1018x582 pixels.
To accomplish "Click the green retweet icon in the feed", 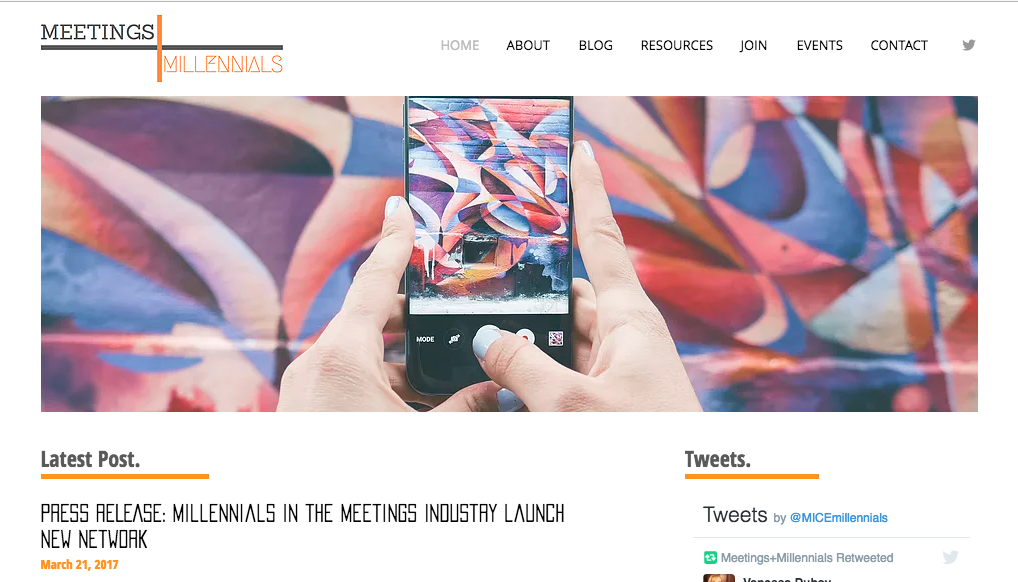I will (x=710, y=557).
